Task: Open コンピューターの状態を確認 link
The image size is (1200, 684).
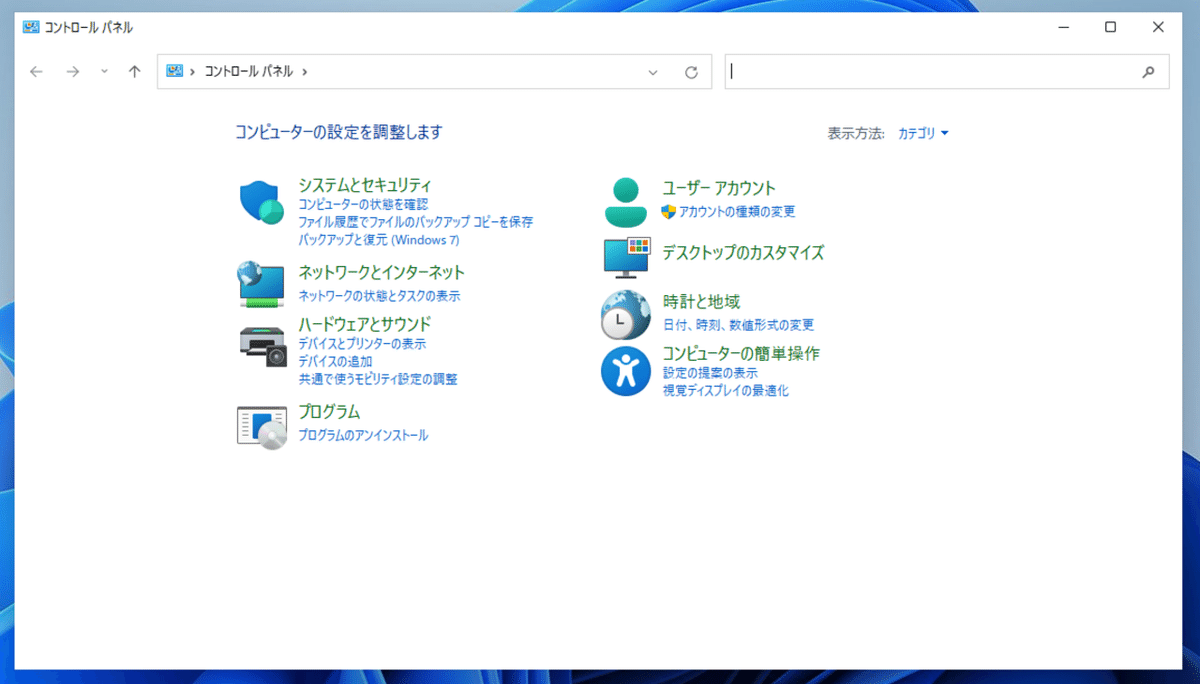Action: 363,204
